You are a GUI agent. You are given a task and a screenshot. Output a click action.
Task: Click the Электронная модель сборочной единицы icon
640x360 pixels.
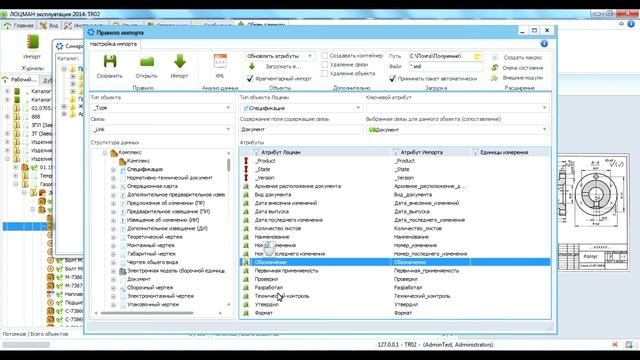(x=122, y=271)
